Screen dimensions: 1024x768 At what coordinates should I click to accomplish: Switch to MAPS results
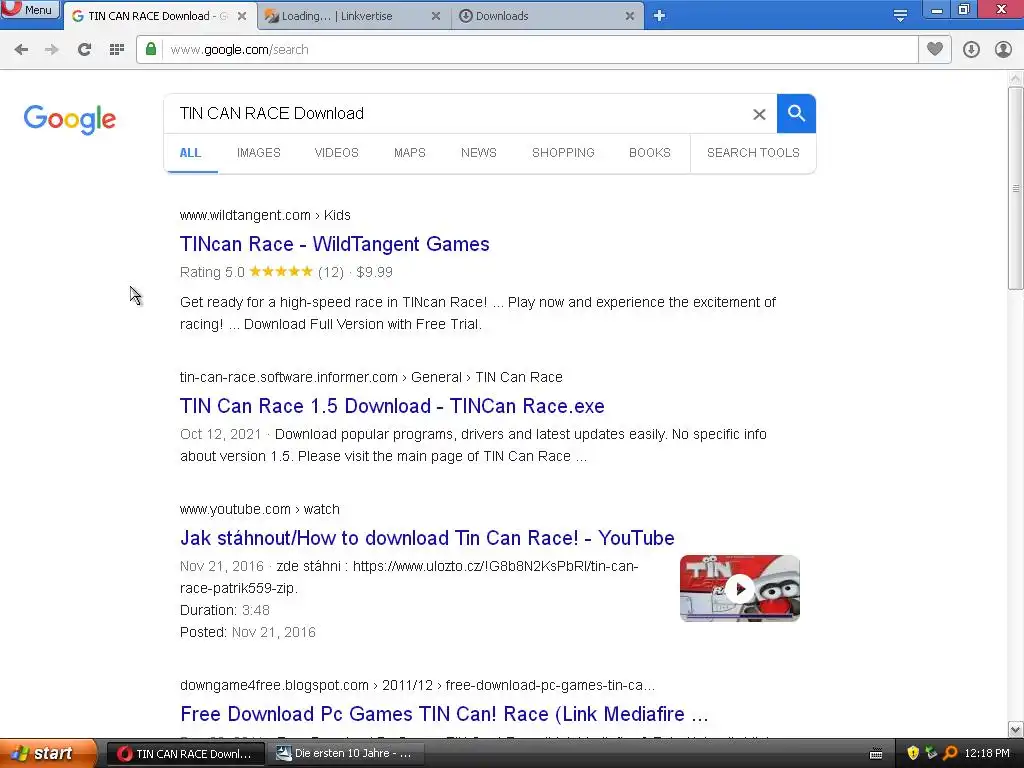coord(409,153)
